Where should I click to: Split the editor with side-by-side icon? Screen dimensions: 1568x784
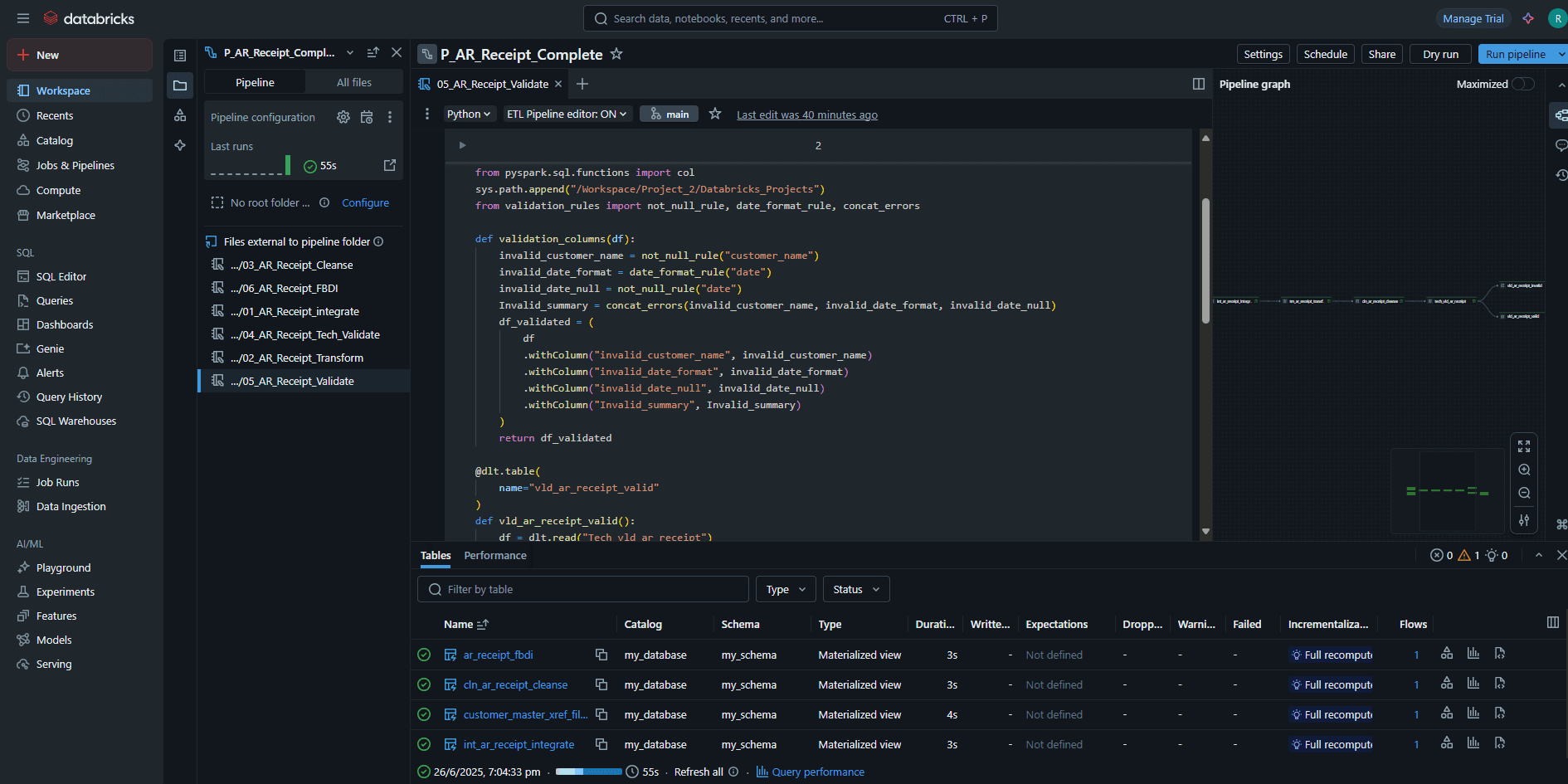(1198, 84)
